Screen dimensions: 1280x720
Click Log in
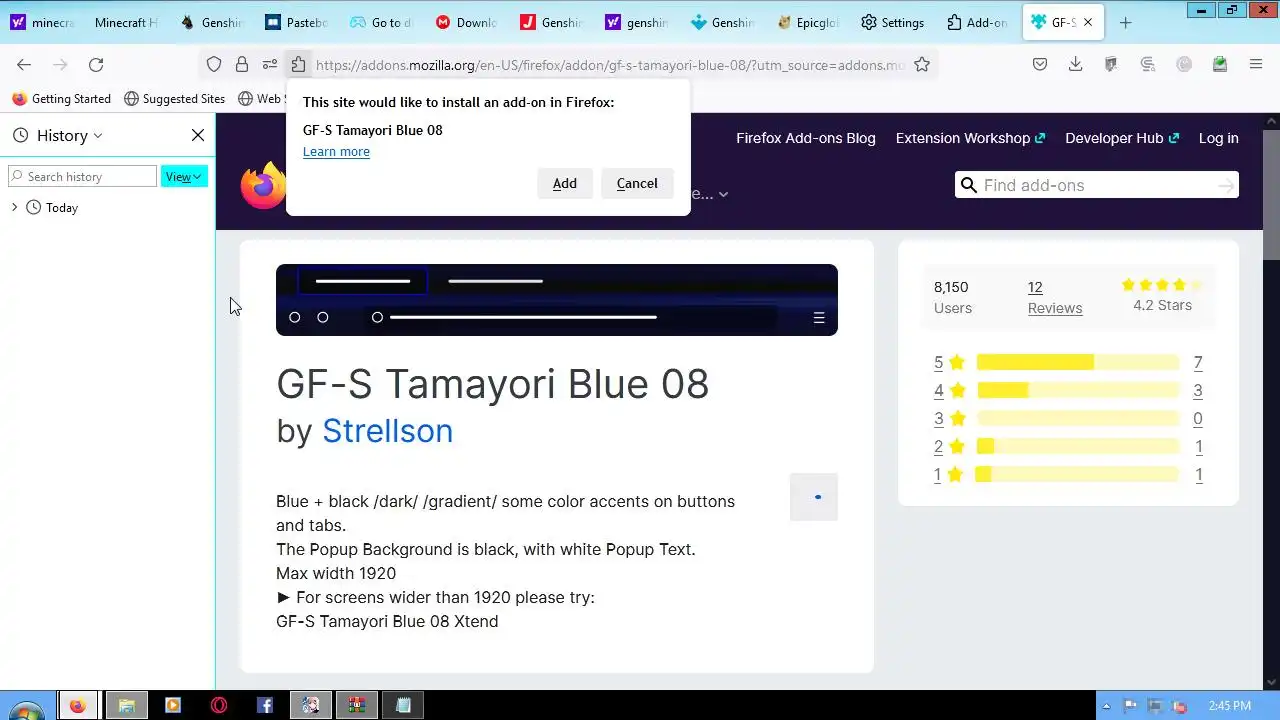point(1218,138)
